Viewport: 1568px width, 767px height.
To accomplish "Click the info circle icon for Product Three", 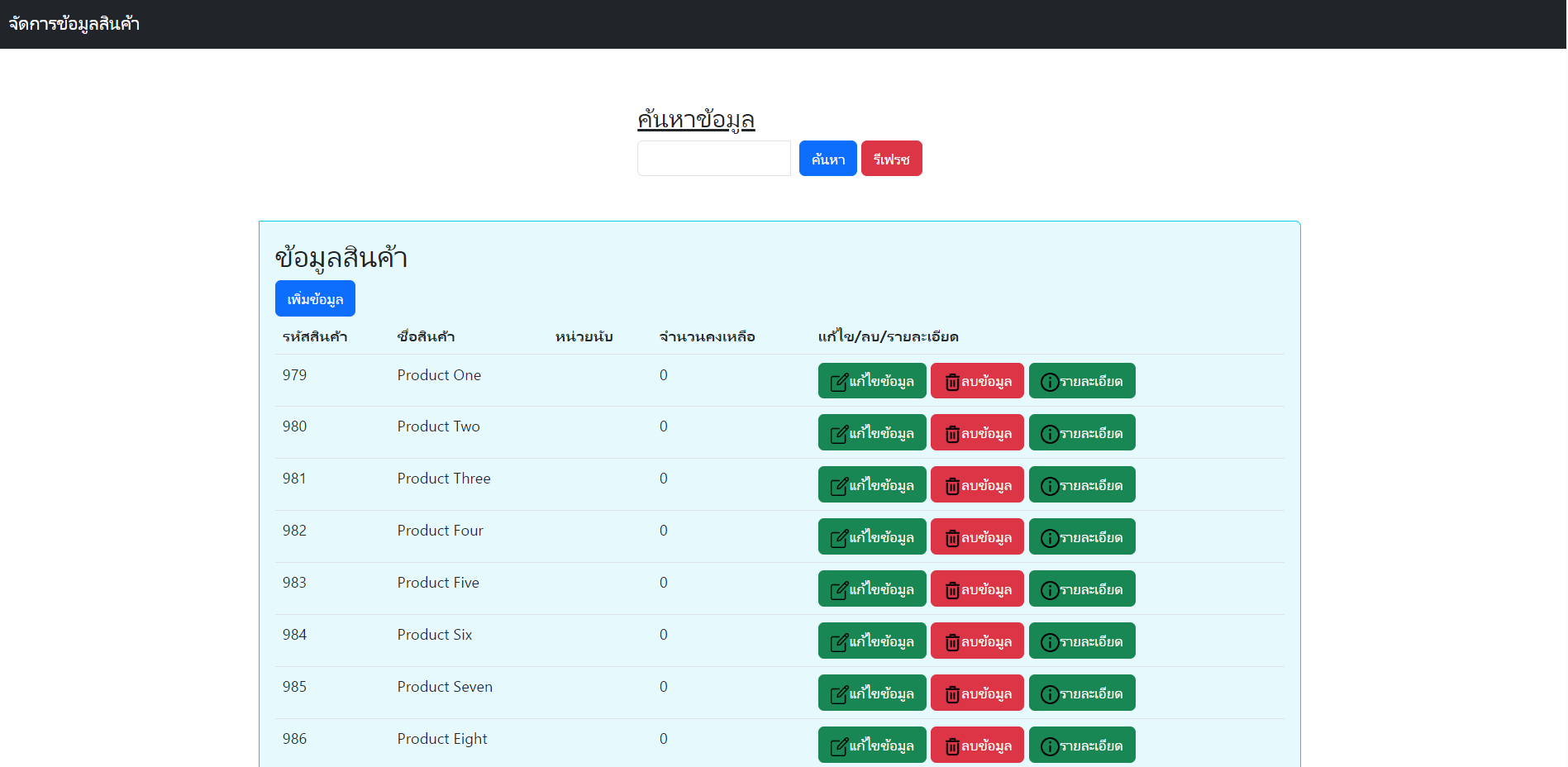I will coord(1050,486).
